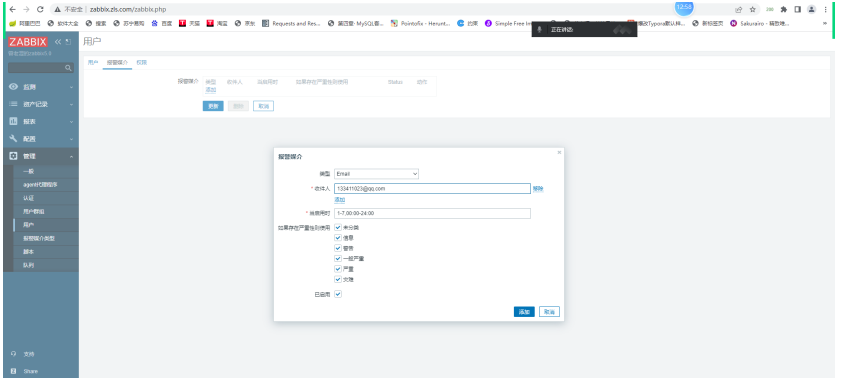Go back with browser back arrow
841x379 pixels.
point(13,9)
